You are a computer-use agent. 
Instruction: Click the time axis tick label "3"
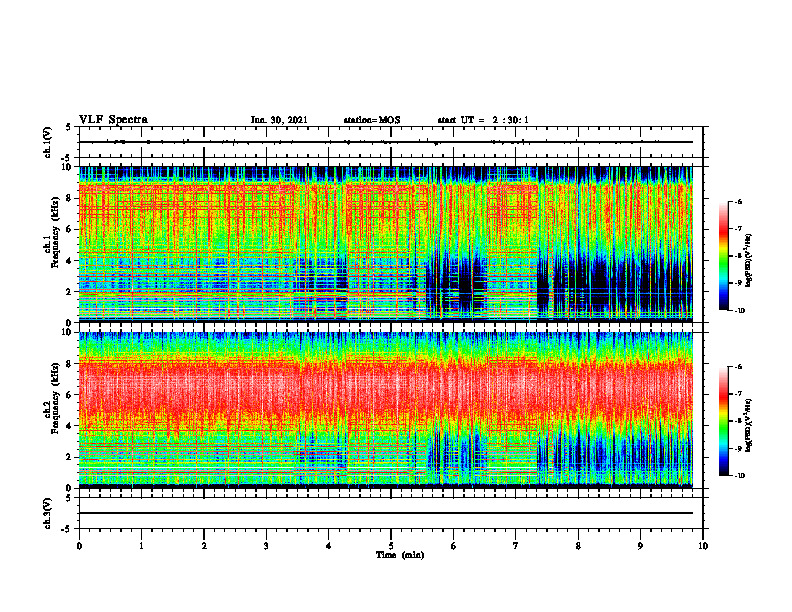(266, 546)
